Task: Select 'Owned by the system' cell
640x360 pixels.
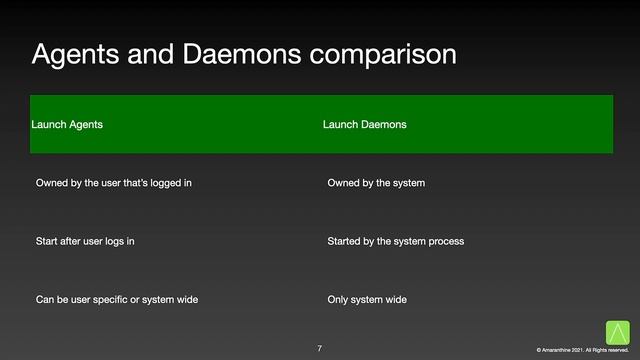Action: click(376, 183)
